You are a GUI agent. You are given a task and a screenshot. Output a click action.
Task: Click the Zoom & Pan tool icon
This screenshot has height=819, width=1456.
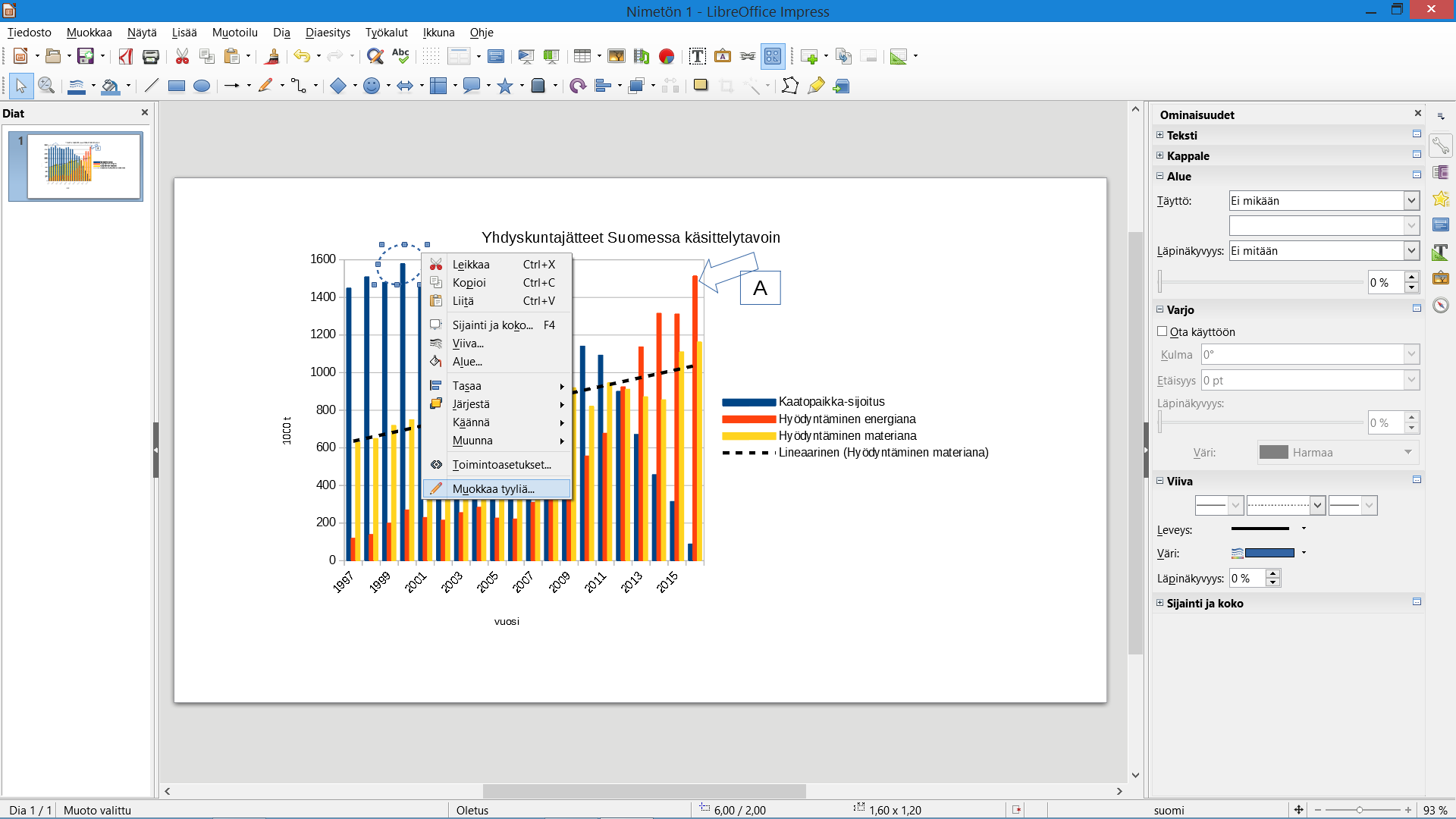coord(46,86)
